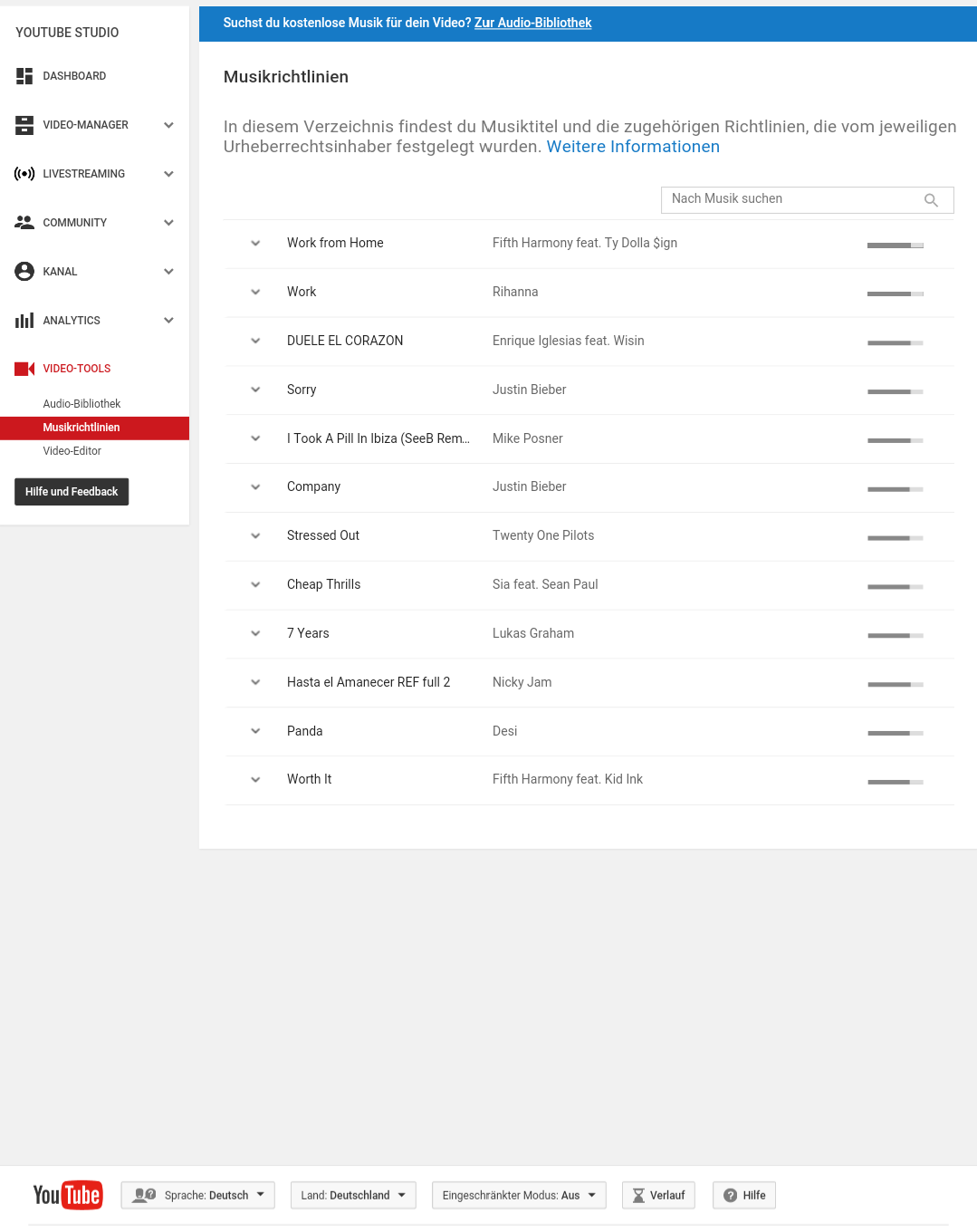Screen dimensions: 977x1232
Task: Click the hourglass icon on Verlauf button
Action: [x=638, y=1196]
